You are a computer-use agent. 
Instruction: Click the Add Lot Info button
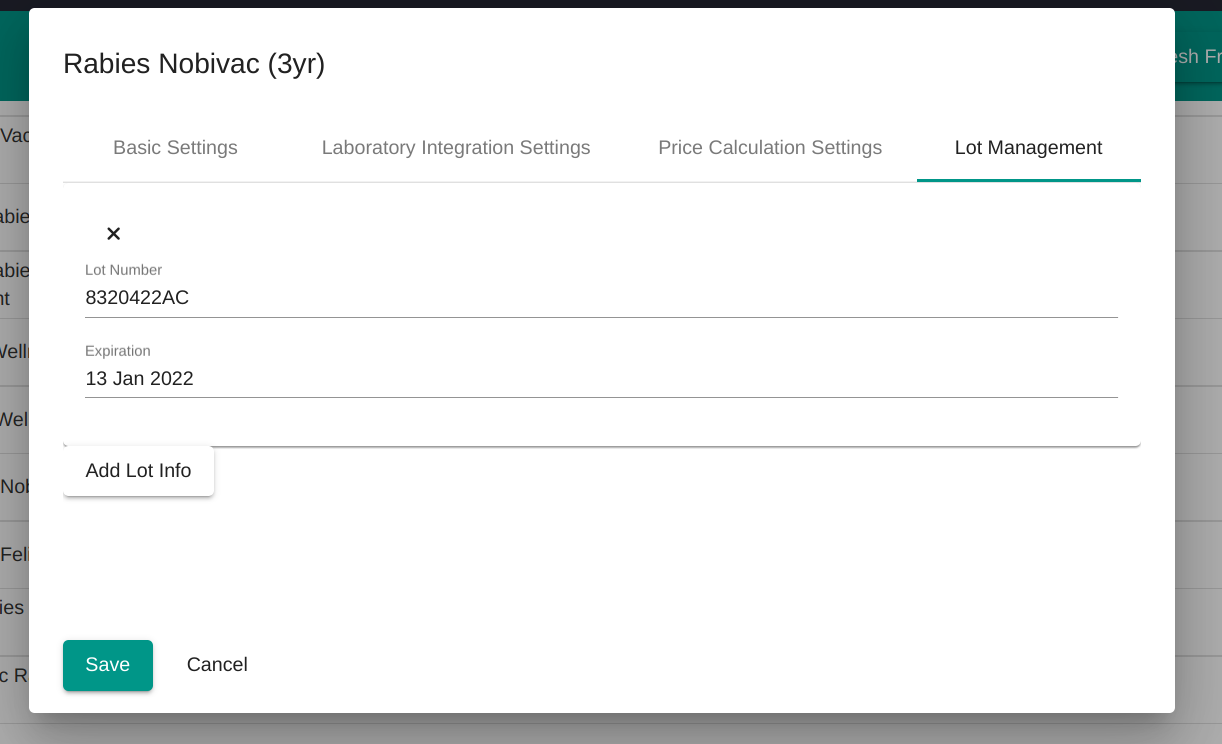(x=138, y=471)
